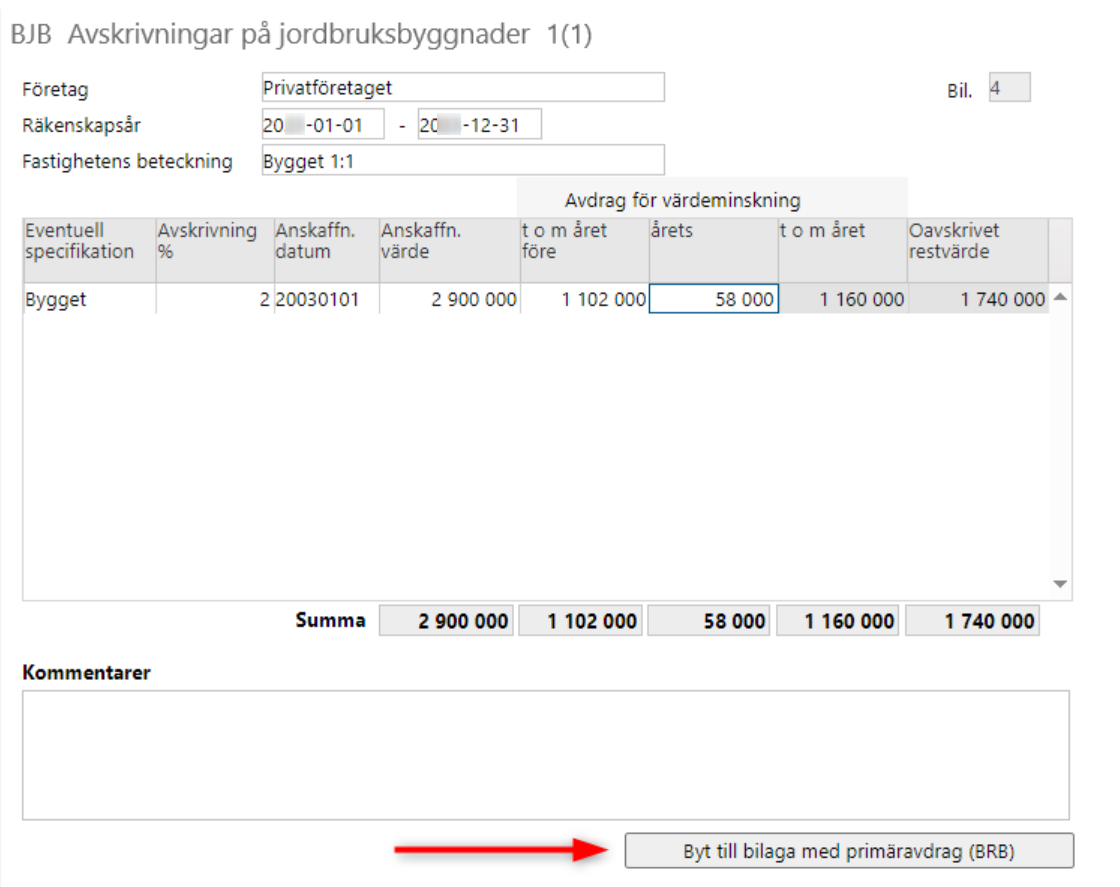Screen dimensions: 1120x887
Task: Click the Bil. number field
Action: tap(1009, 87)
